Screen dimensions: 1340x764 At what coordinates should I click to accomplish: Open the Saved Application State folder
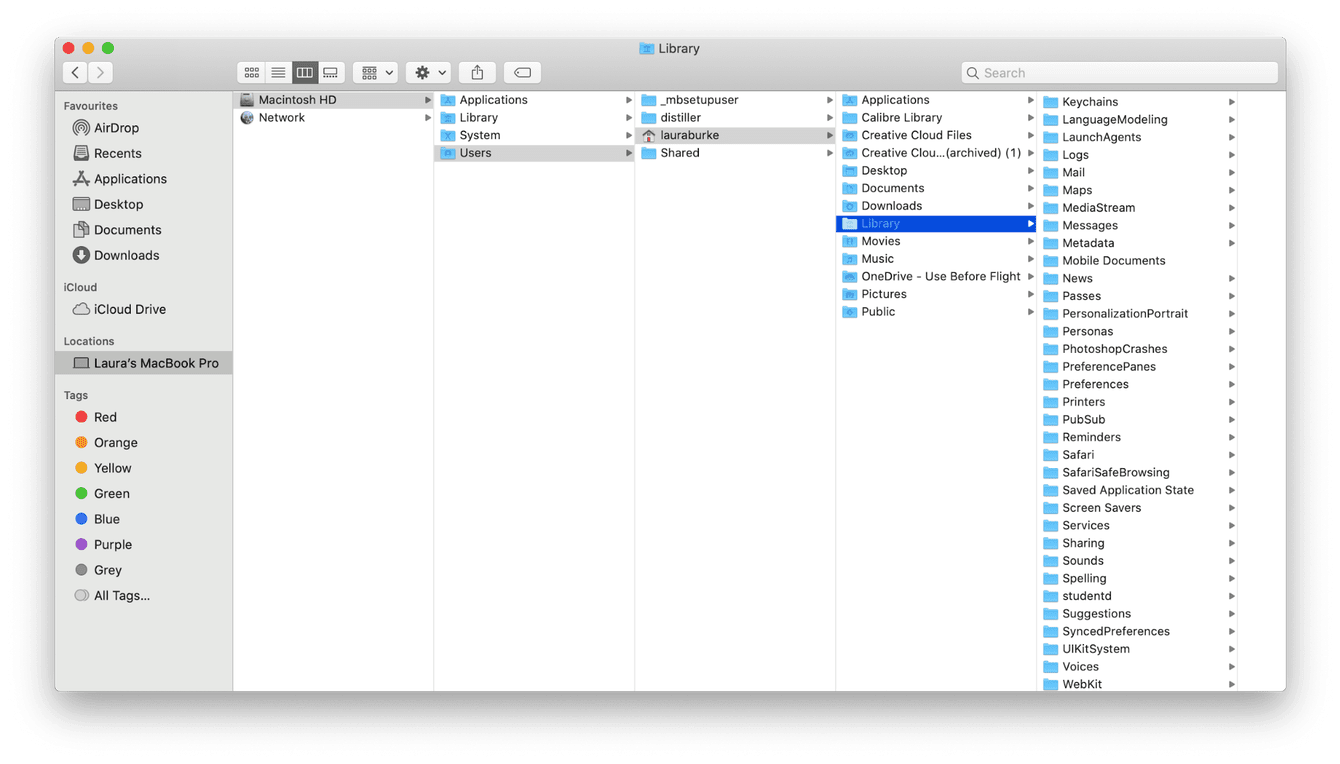(1127, 490)
